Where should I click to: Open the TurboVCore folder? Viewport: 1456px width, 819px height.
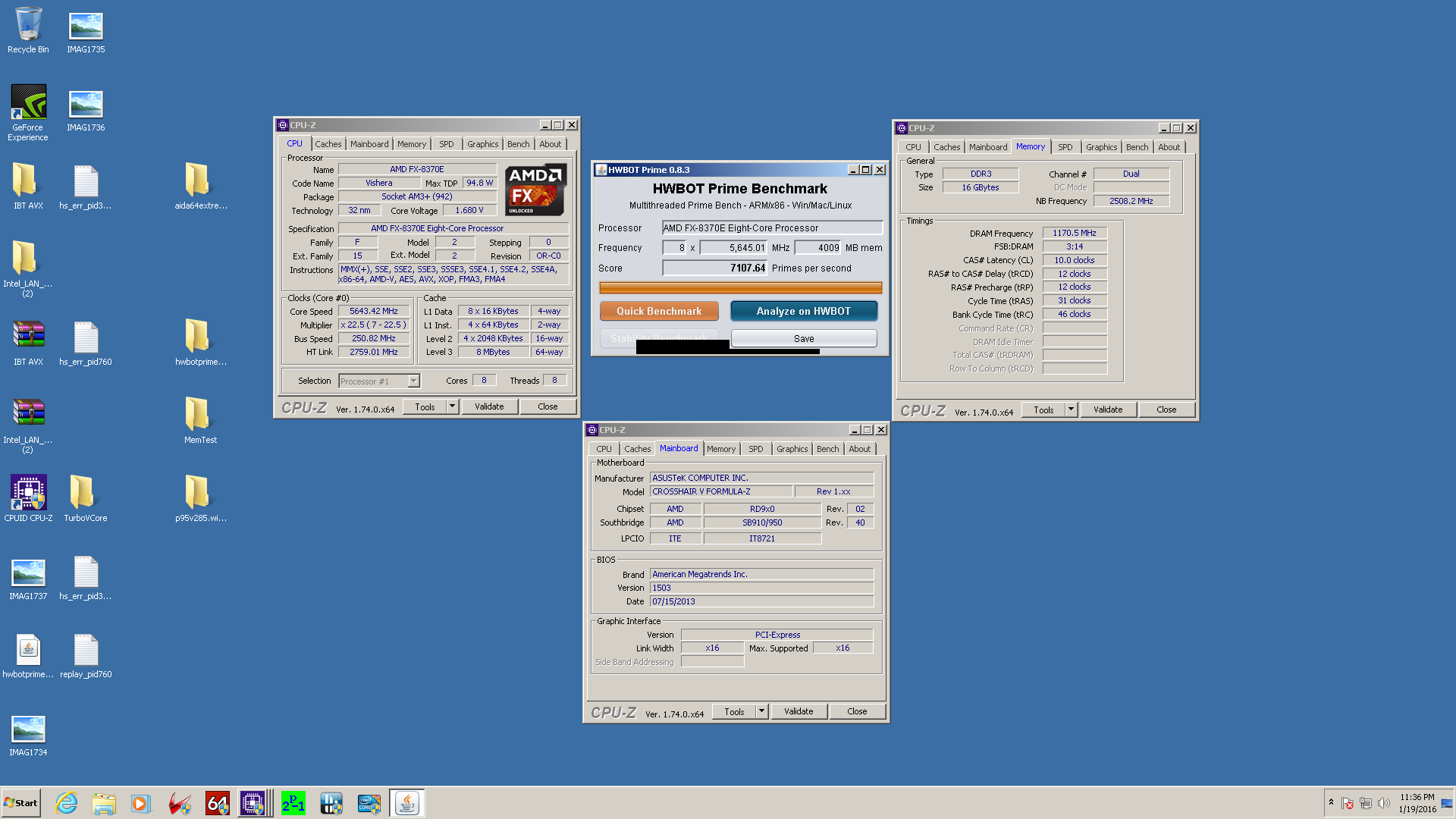click(x=86, y=499)
